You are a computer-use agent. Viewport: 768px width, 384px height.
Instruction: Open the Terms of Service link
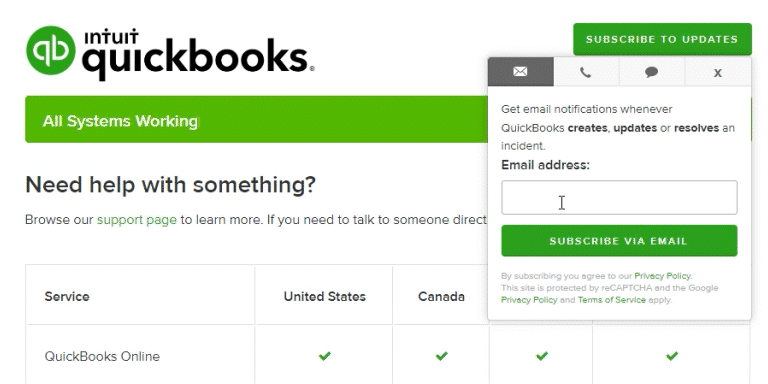tap(612, 300)
